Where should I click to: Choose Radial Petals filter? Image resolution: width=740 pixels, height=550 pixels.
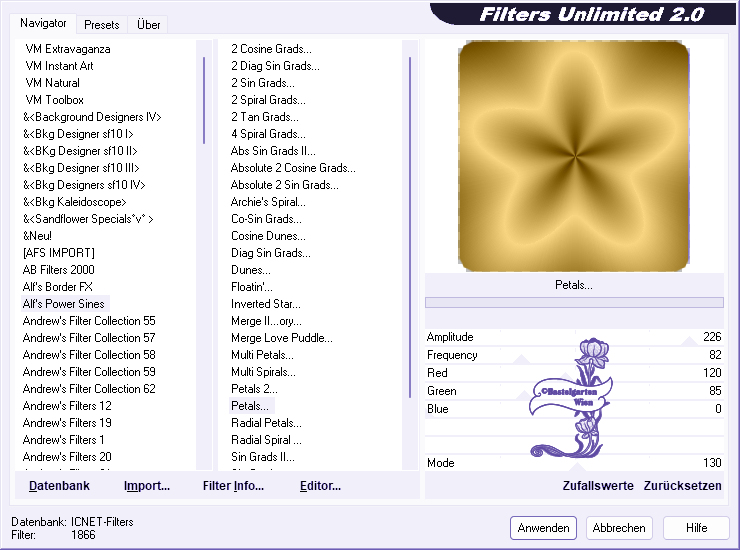[x=266, y=423]
